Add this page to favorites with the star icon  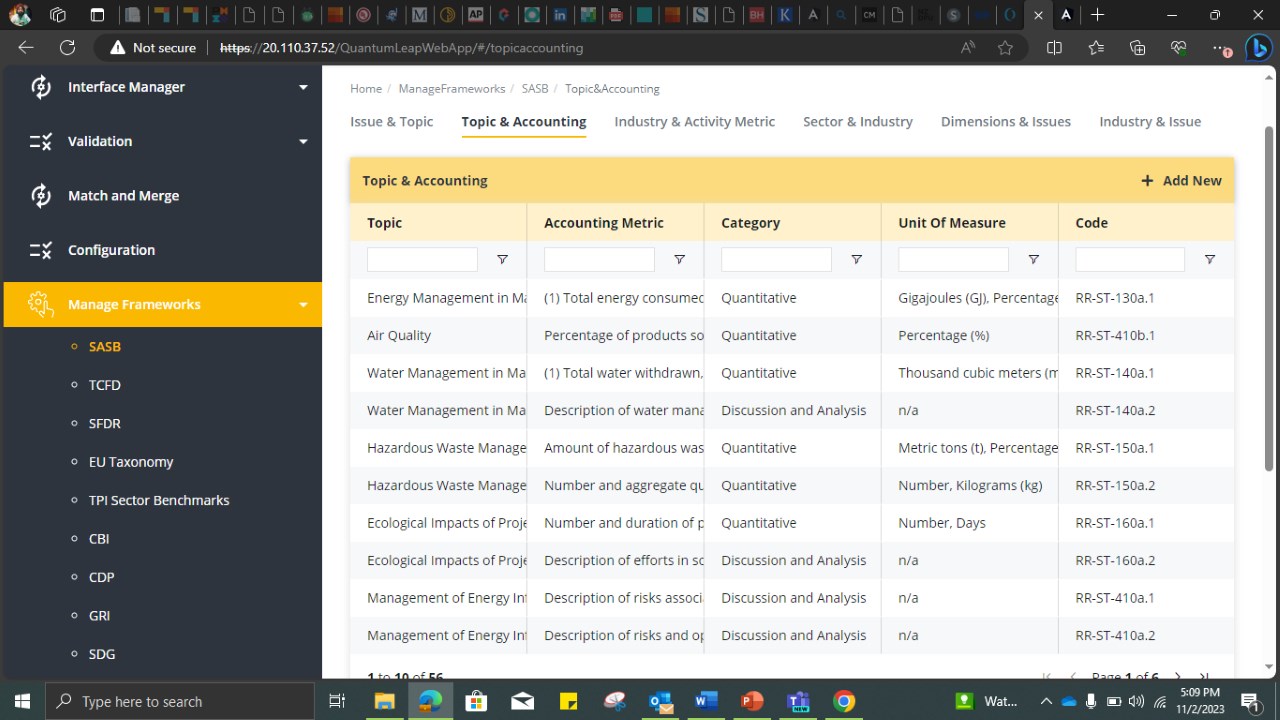coord(1005,48)
